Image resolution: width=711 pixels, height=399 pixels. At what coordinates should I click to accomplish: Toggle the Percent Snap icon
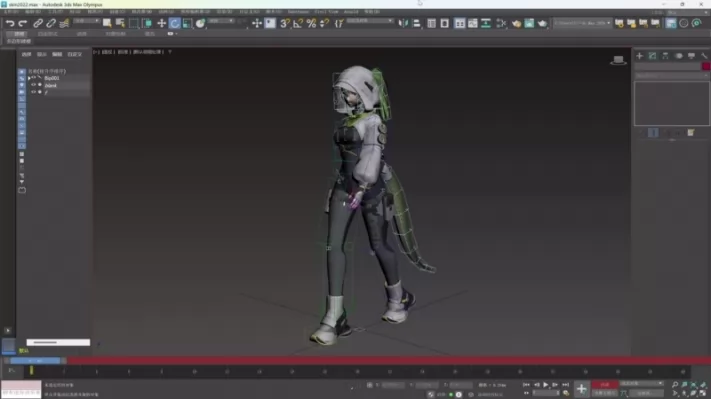[311, 23]
